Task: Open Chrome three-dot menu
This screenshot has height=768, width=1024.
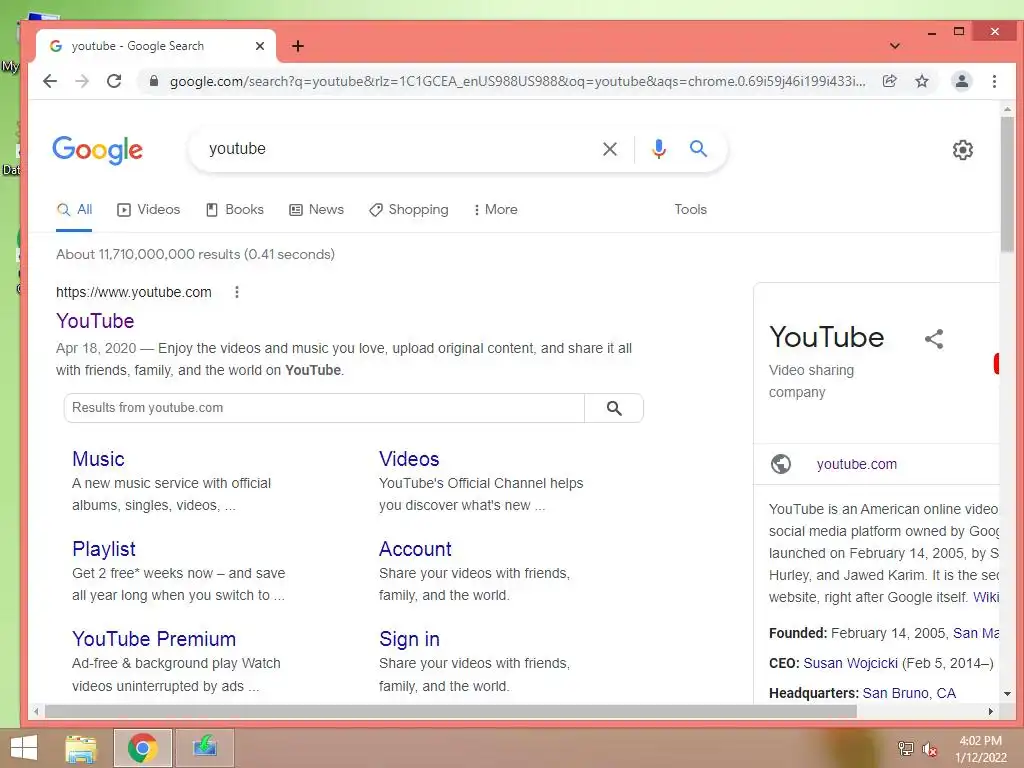Action: (994, 81)
